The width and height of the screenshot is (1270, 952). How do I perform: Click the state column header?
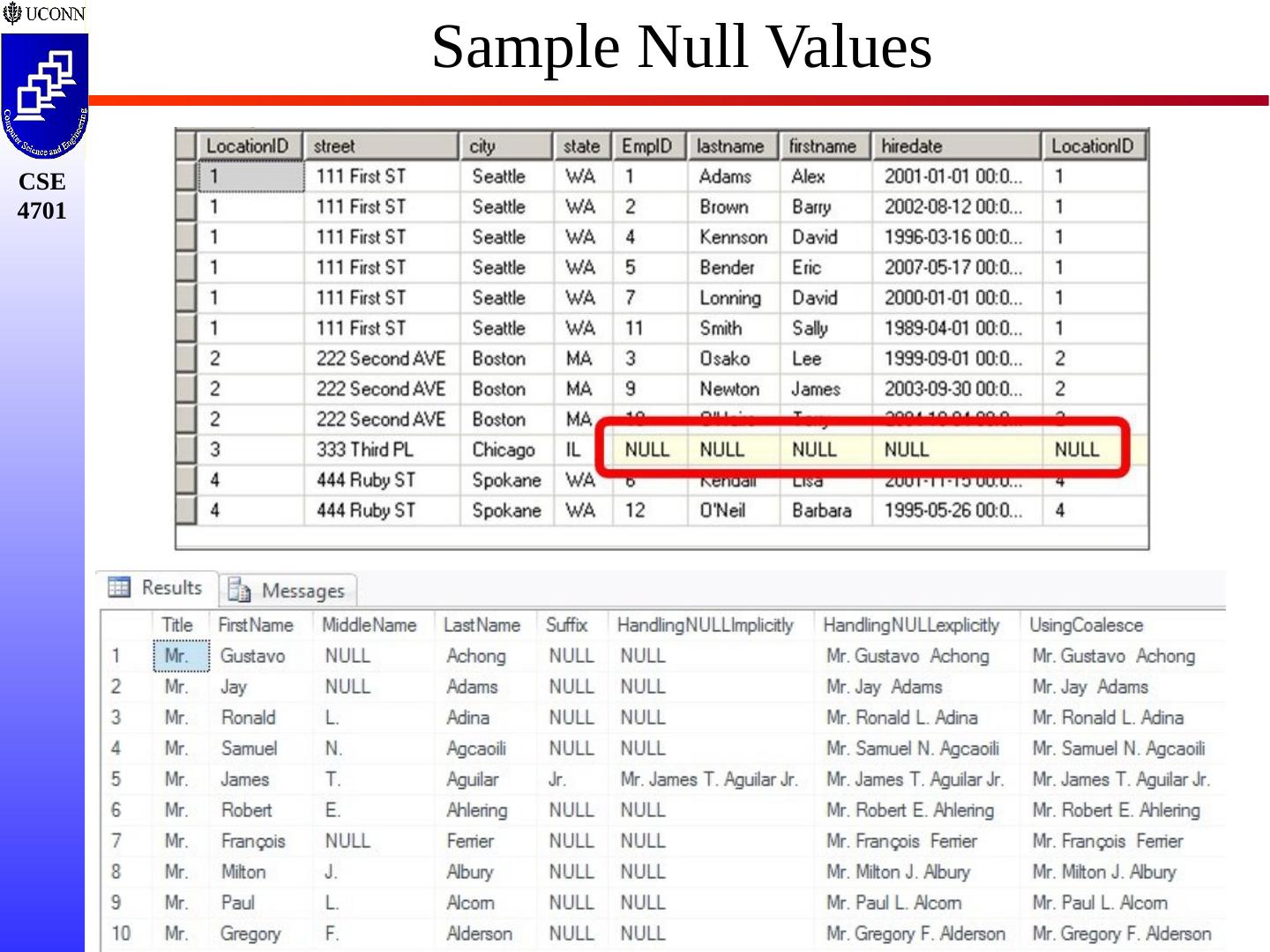coord(582,146)
